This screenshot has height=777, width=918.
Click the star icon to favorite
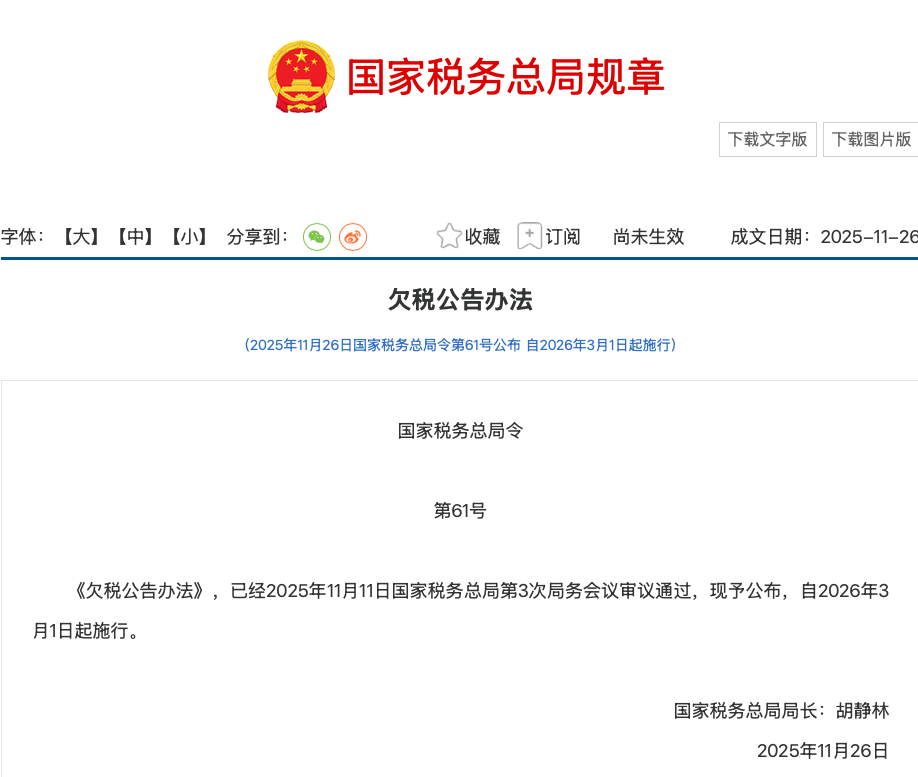pyautogui.click(x=449, y=236)
